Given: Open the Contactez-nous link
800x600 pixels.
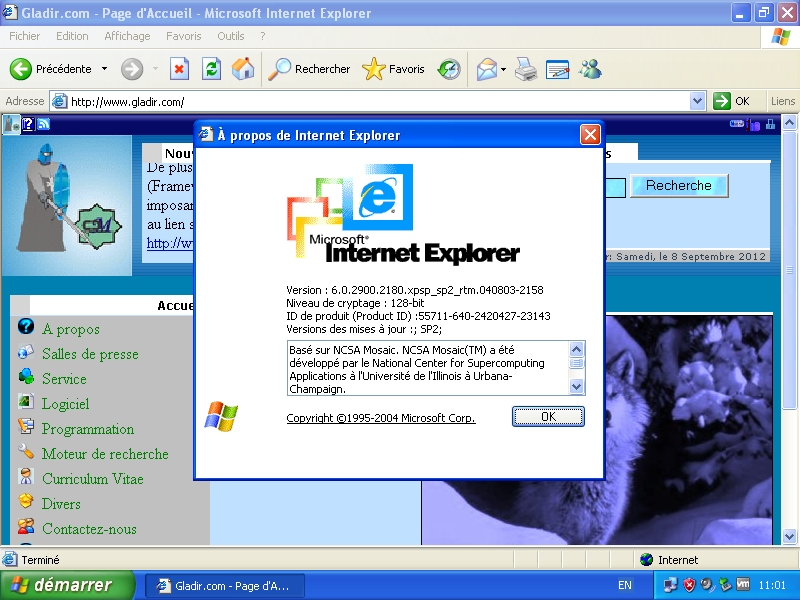Looking at the screenshot, I should pos(89,529).
